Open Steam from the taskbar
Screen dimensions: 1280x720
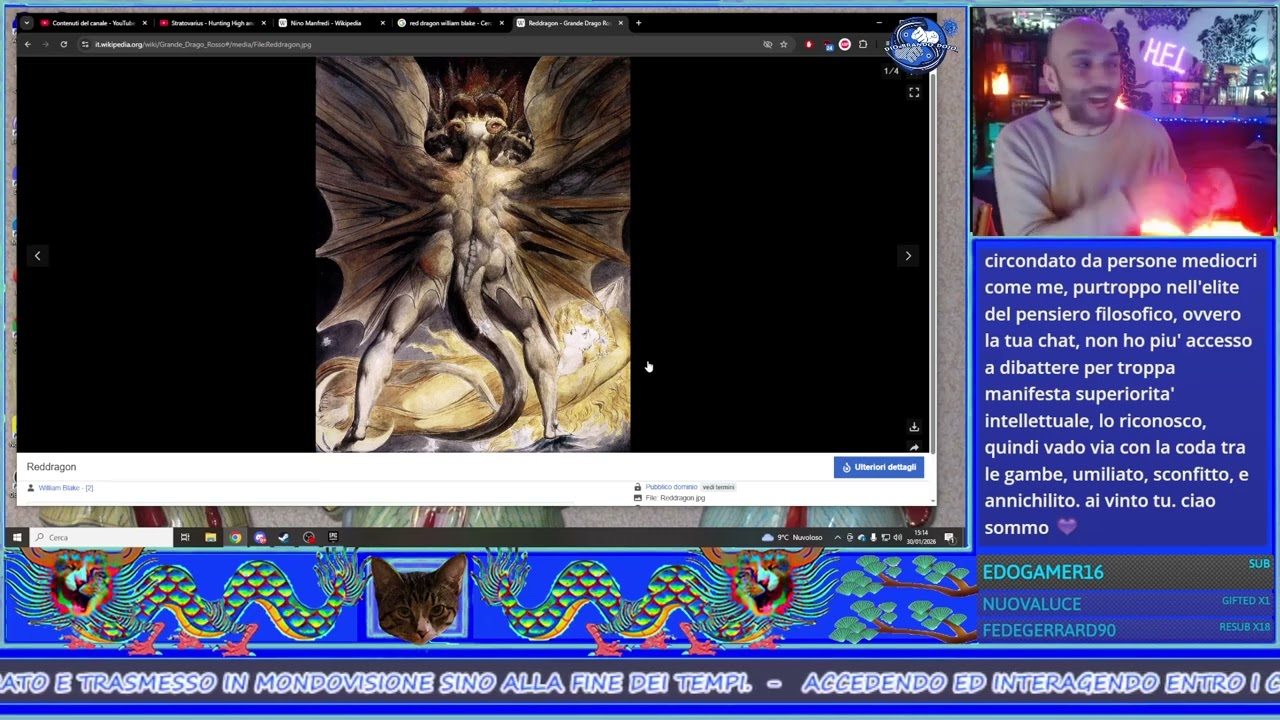(284, 538)
